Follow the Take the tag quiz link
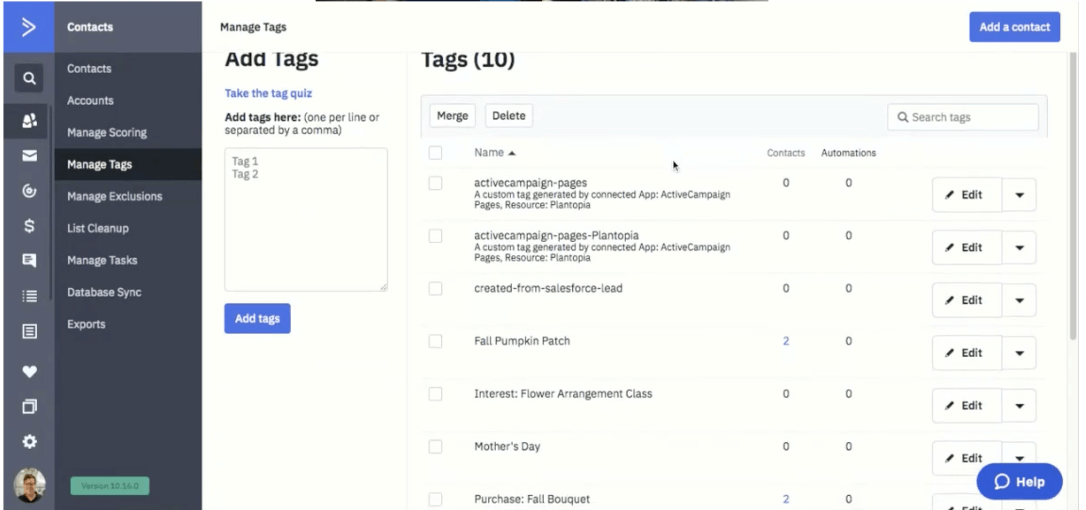The height and width of the screenshot is (510, 1086). (268, 93)
